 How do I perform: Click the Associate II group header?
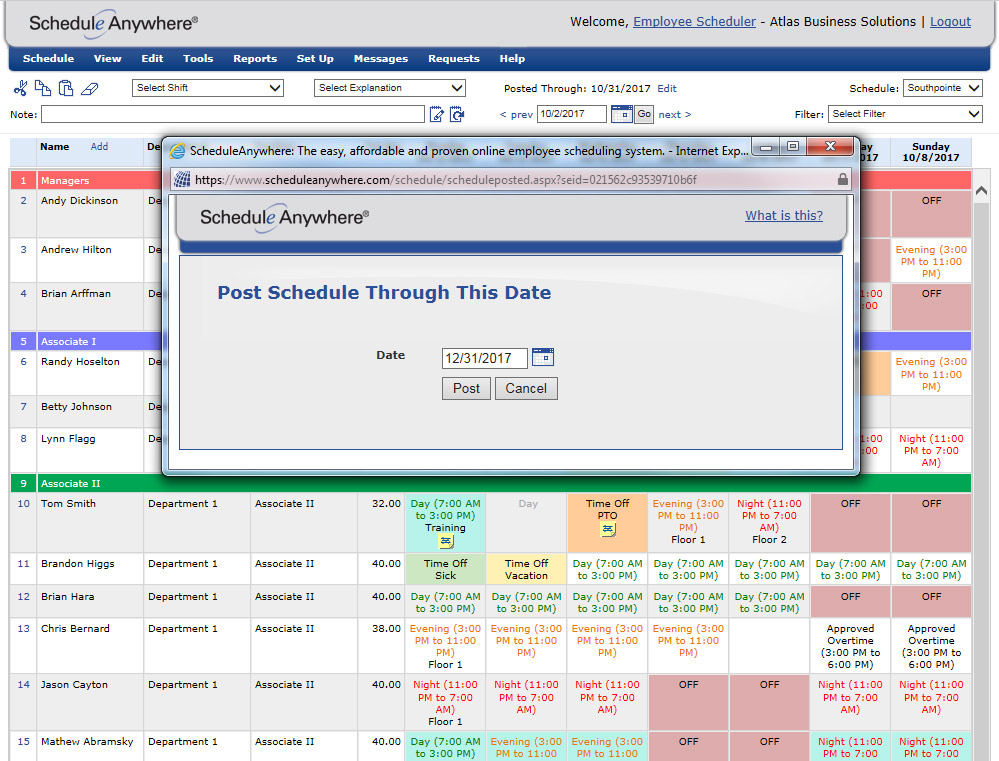(491, 484)
